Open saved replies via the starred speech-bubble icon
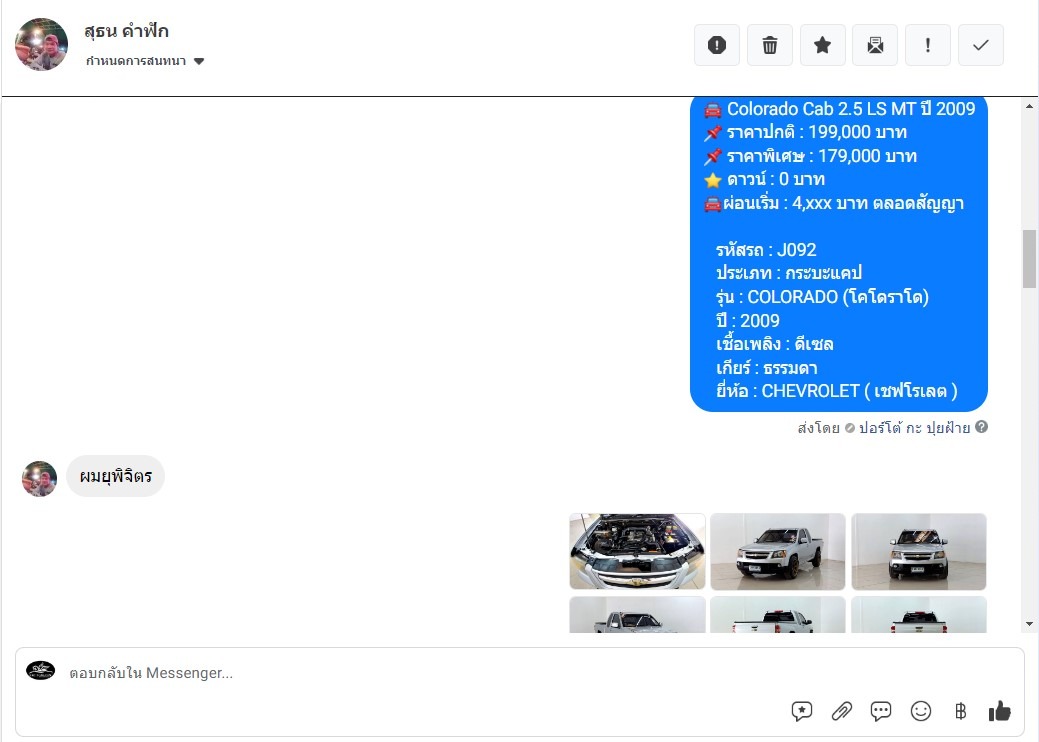 [x=802, y=711]
